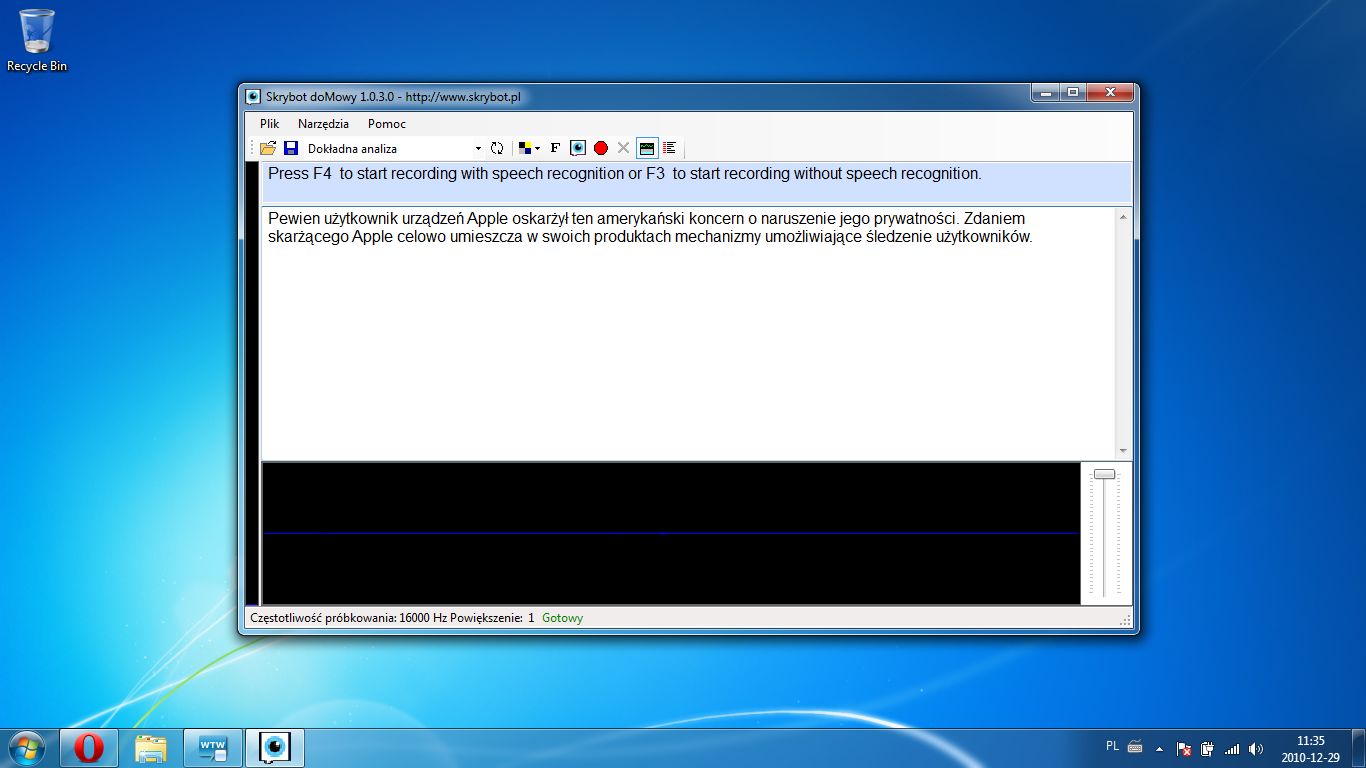Launch Opera from the taskbar
This screenshot has height=768, width=1366.
(x=89, y=748)
